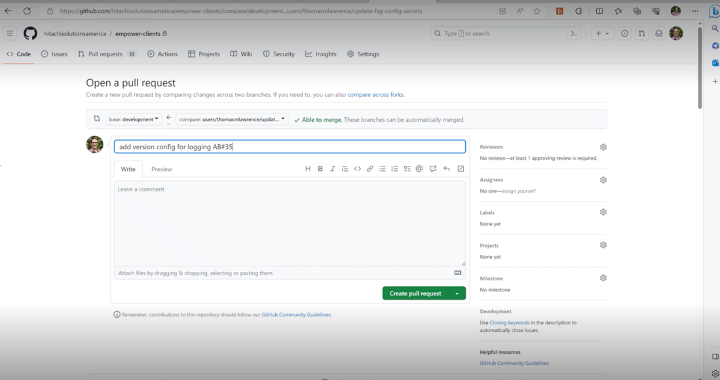Open the issues icon in header
The width and height of the screenshot is (720, 380).
[624, 34]
